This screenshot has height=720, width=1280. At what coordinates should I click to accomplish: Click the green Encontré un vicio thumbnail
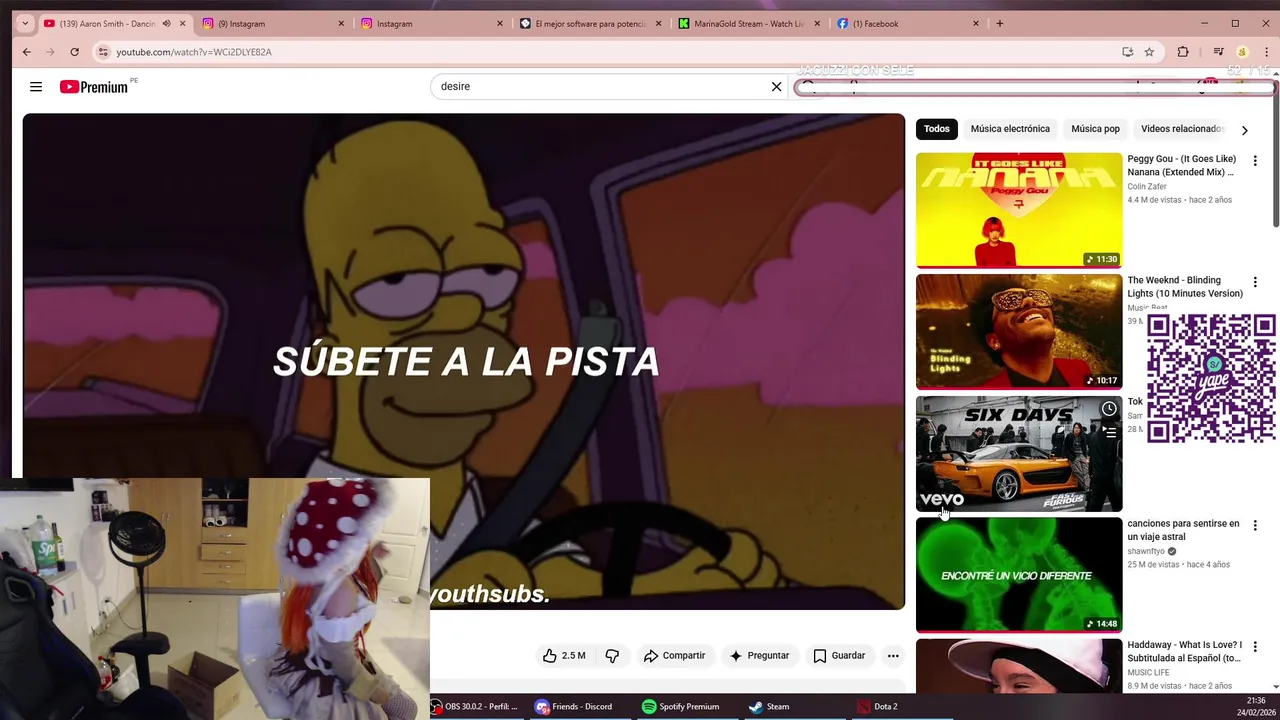1019,575
